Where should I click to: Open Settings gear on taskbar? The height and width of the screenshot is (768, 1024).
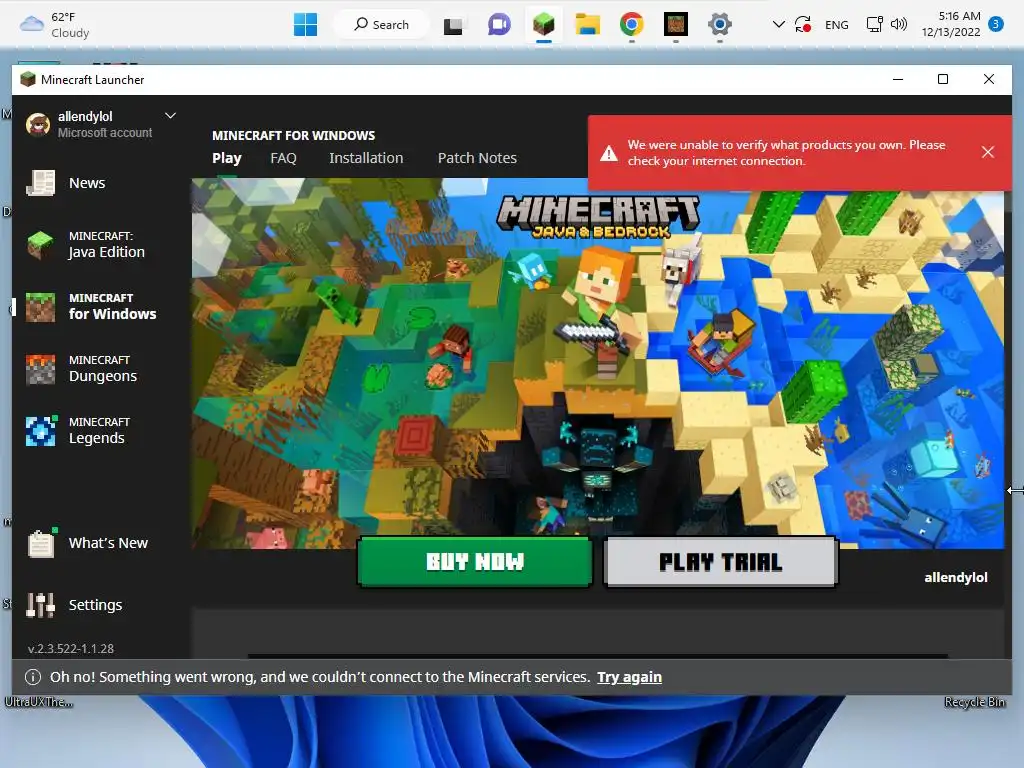tap(720, 25)
